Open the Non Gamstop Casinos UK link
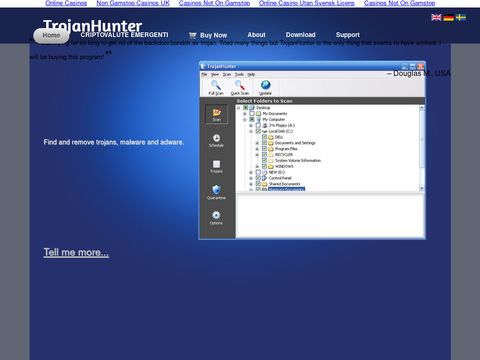Viewport: 480px width, 360px height. (x=133, y=3)
